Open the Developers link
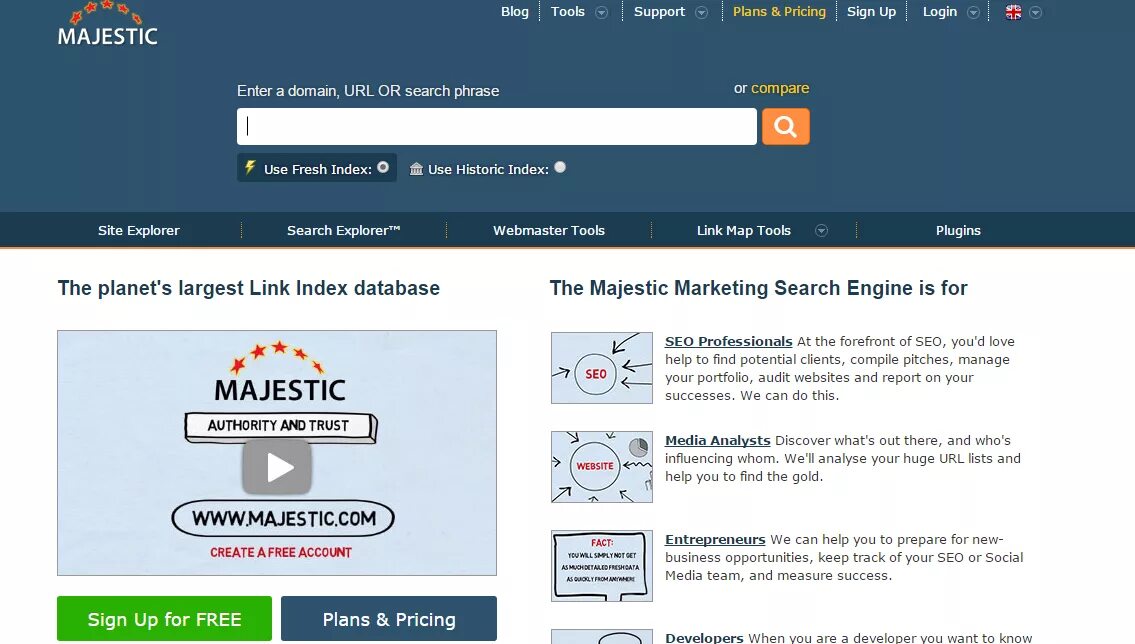 point(704,637)
